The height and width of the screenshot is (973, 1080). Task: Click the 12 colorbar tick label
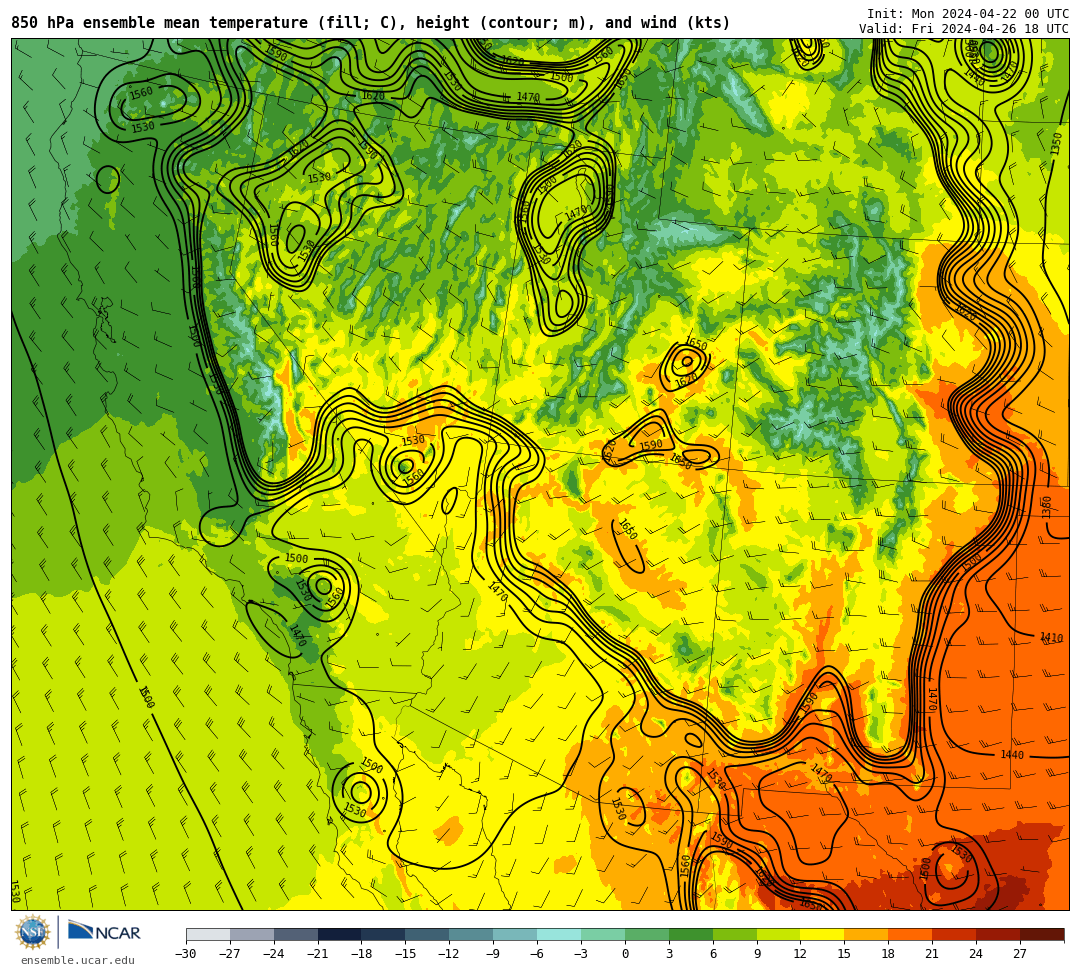click(800, 954)
